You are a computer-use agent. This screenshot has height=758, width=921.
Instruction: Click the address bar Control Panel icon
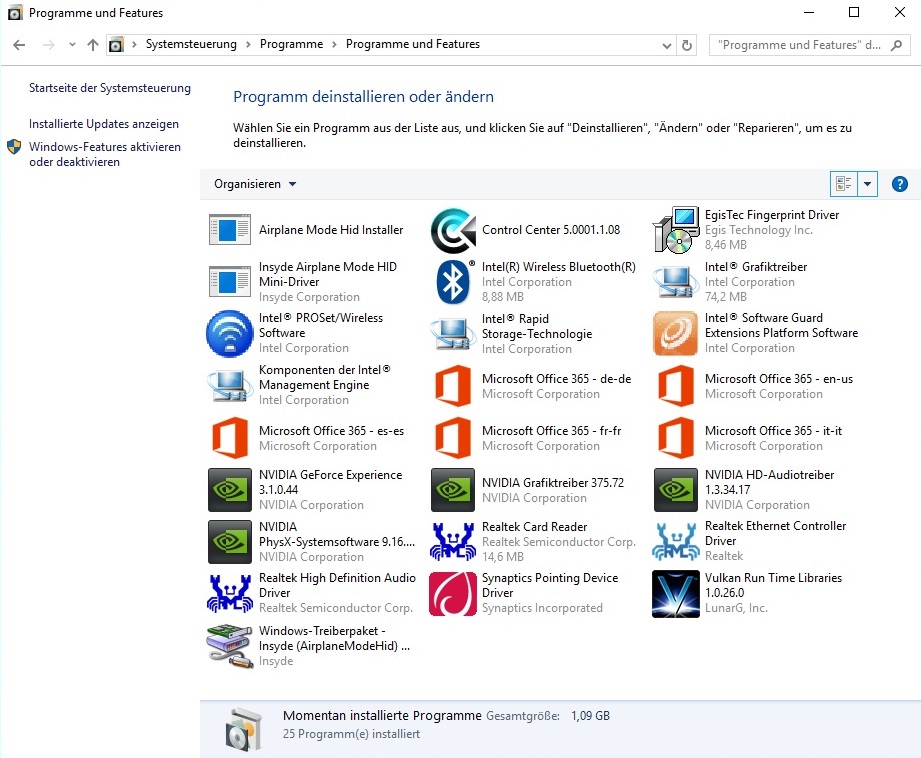pos(116,45)
